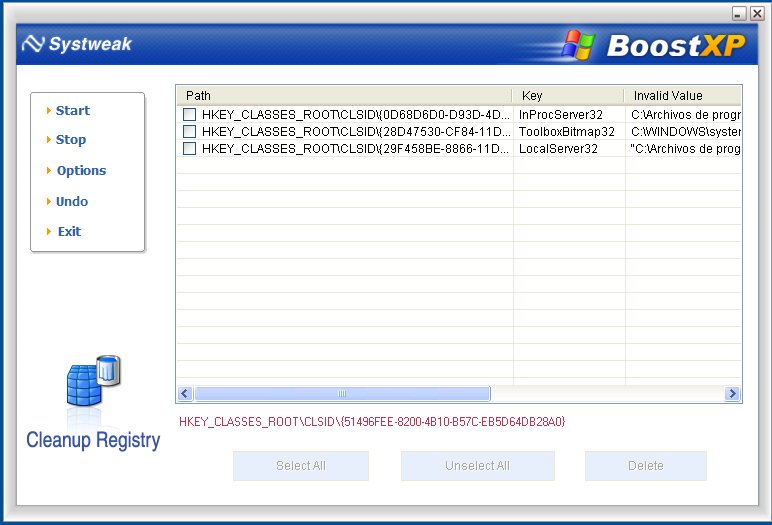Choose Exit in the sidebar menu
The height and width of the screenshot is (525, 772).
point(69,231)
